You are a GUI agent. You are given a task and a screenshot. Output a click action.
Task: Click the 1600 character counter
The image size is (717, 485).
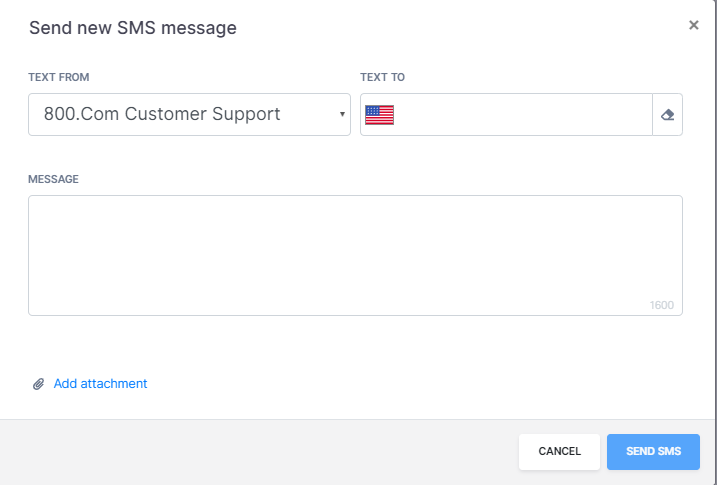(662, 305)
